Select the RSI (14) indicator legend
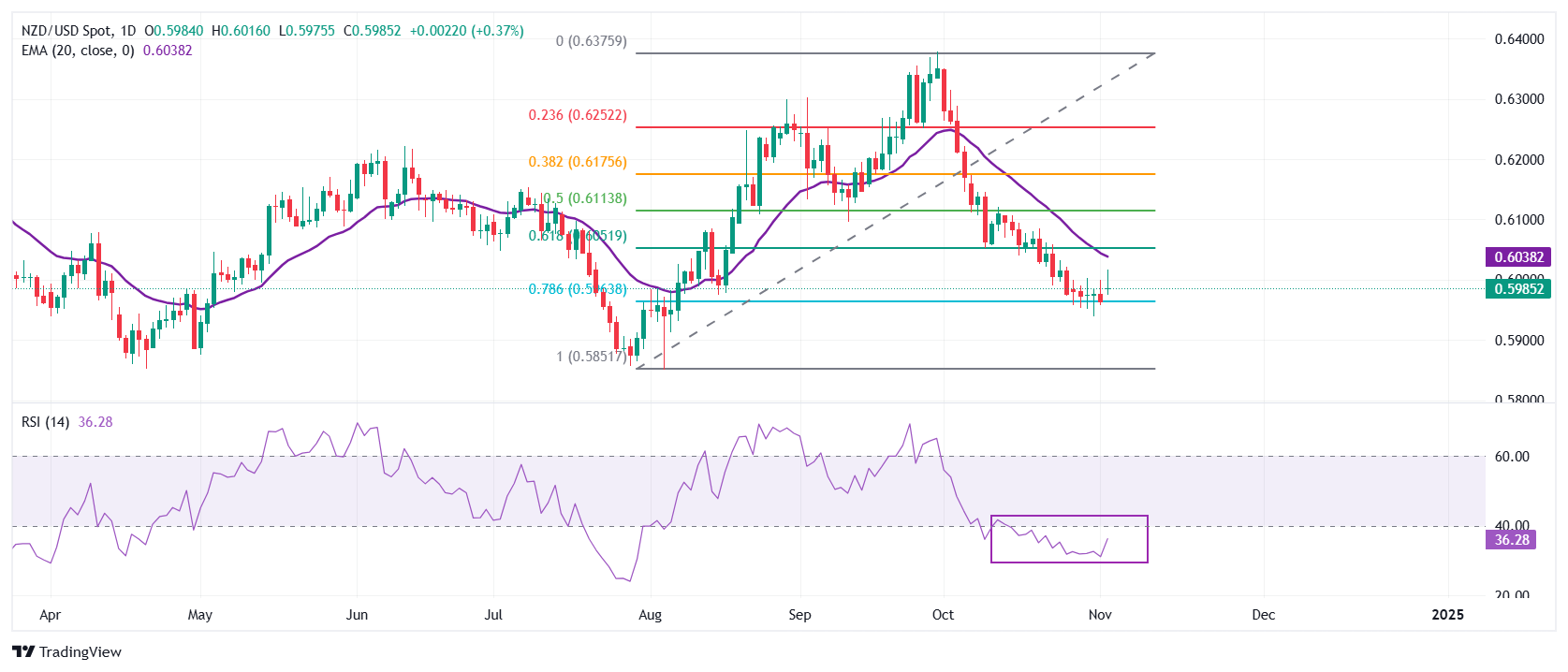 tap(46, 422)
